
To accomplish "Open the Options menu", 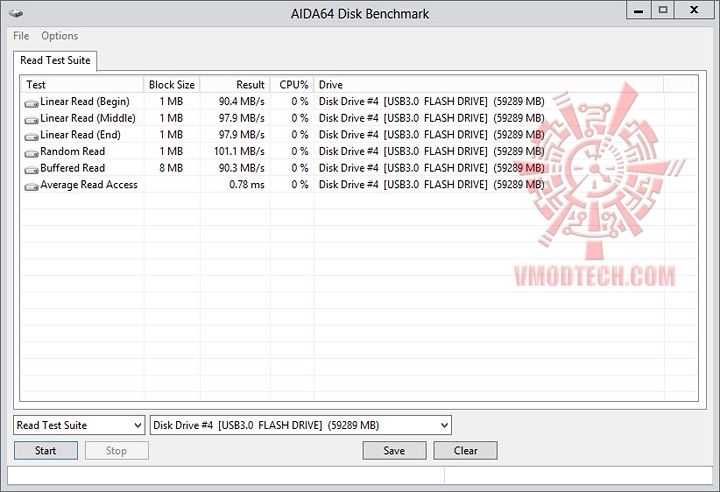I will point(60,36).
